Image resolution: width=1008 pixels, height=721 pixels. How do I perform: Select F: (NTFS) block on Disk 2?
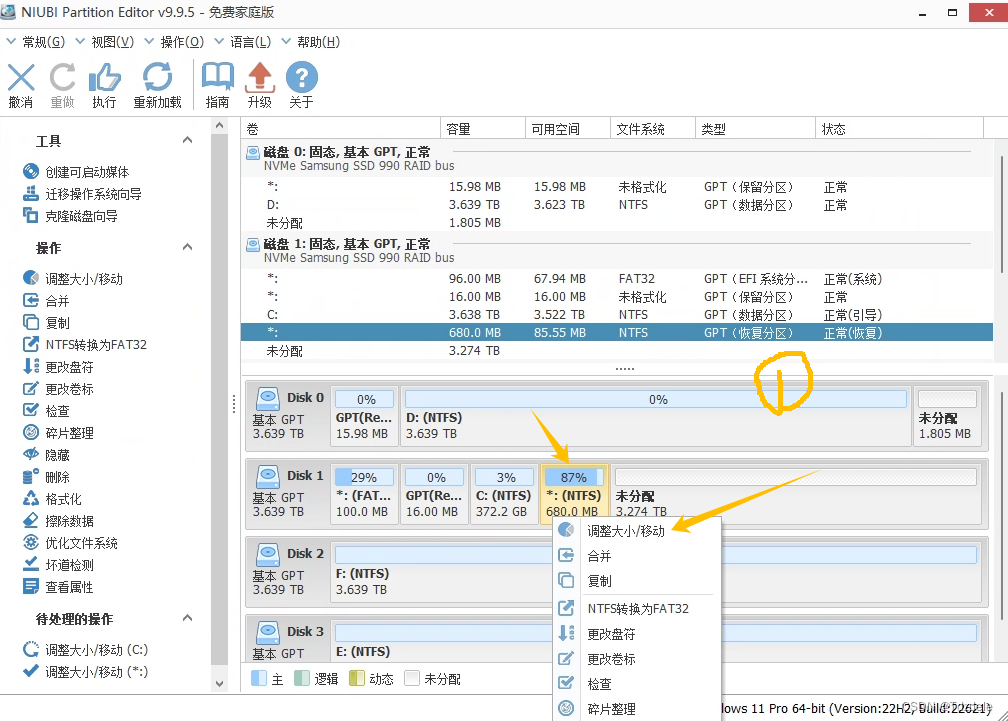click(x=656, y=572)
